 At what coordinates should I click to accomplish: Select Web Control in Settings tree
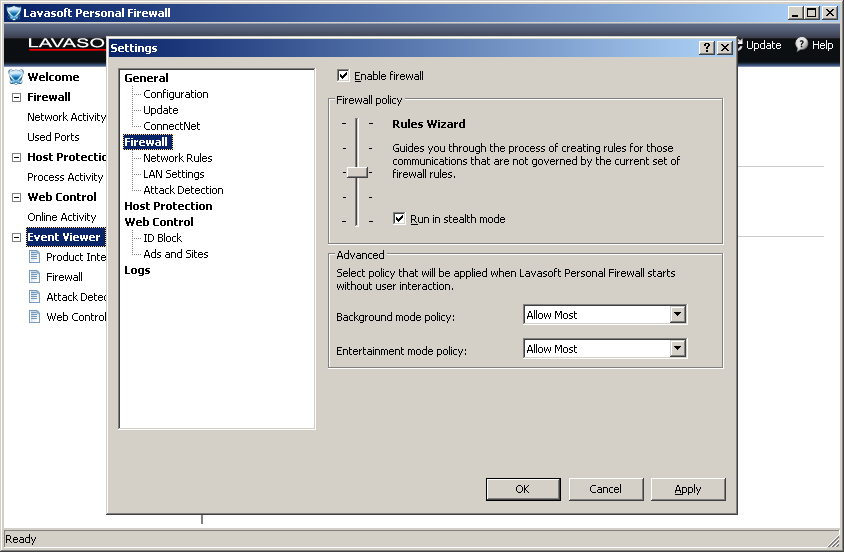point(159,222)
